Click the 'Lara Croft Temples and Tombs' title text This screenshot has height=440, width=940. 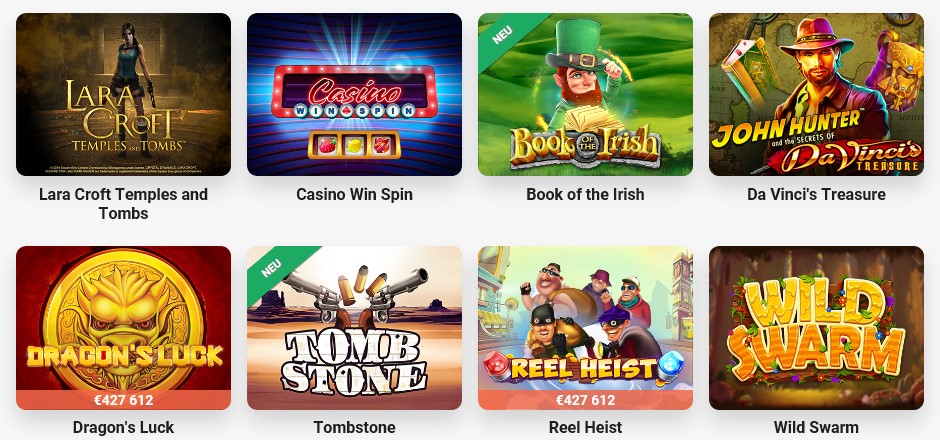click(x=123, y=204)
